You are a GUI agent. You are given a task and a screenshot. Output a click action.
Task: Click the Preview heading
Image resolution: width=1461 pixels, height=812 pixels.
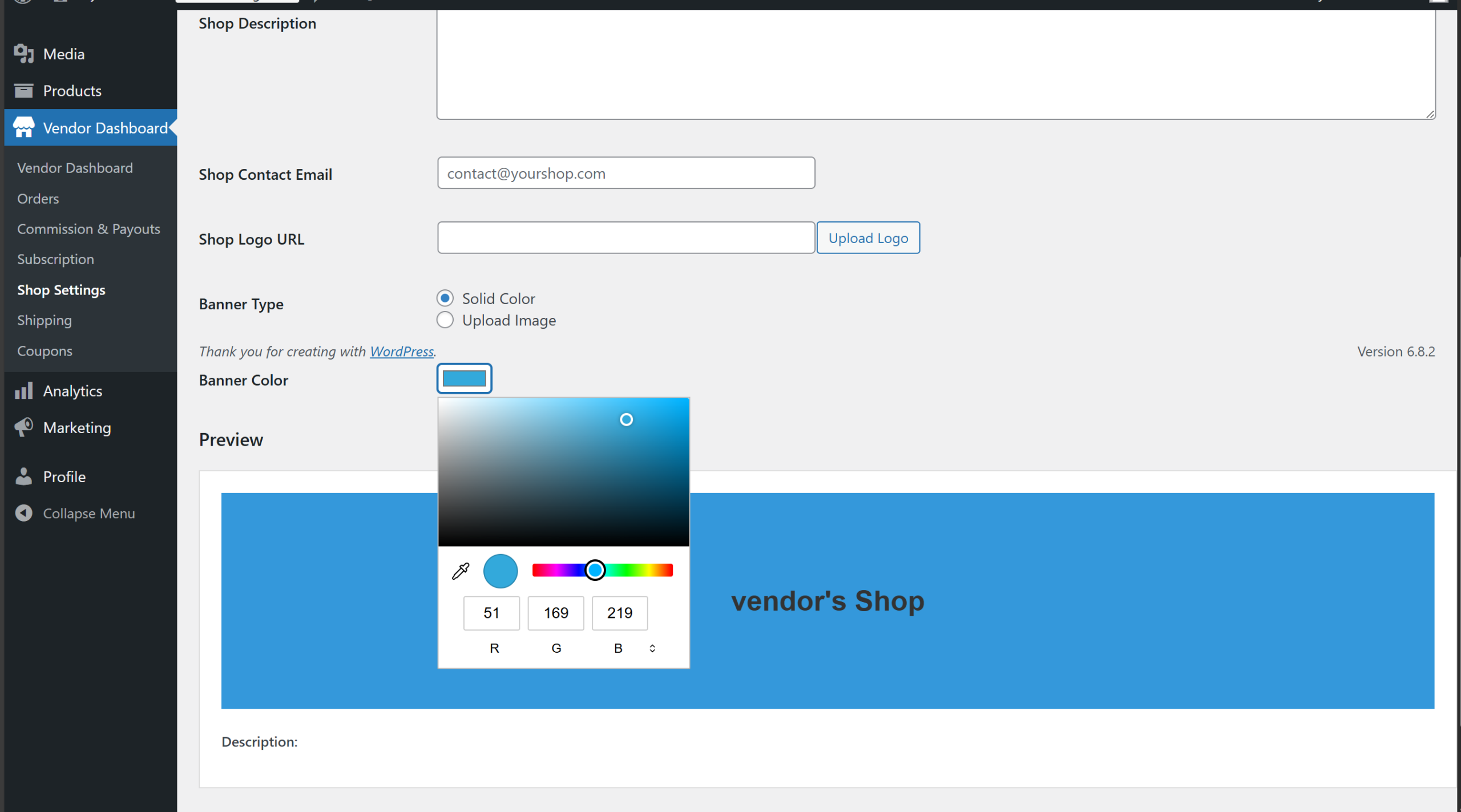231,439
